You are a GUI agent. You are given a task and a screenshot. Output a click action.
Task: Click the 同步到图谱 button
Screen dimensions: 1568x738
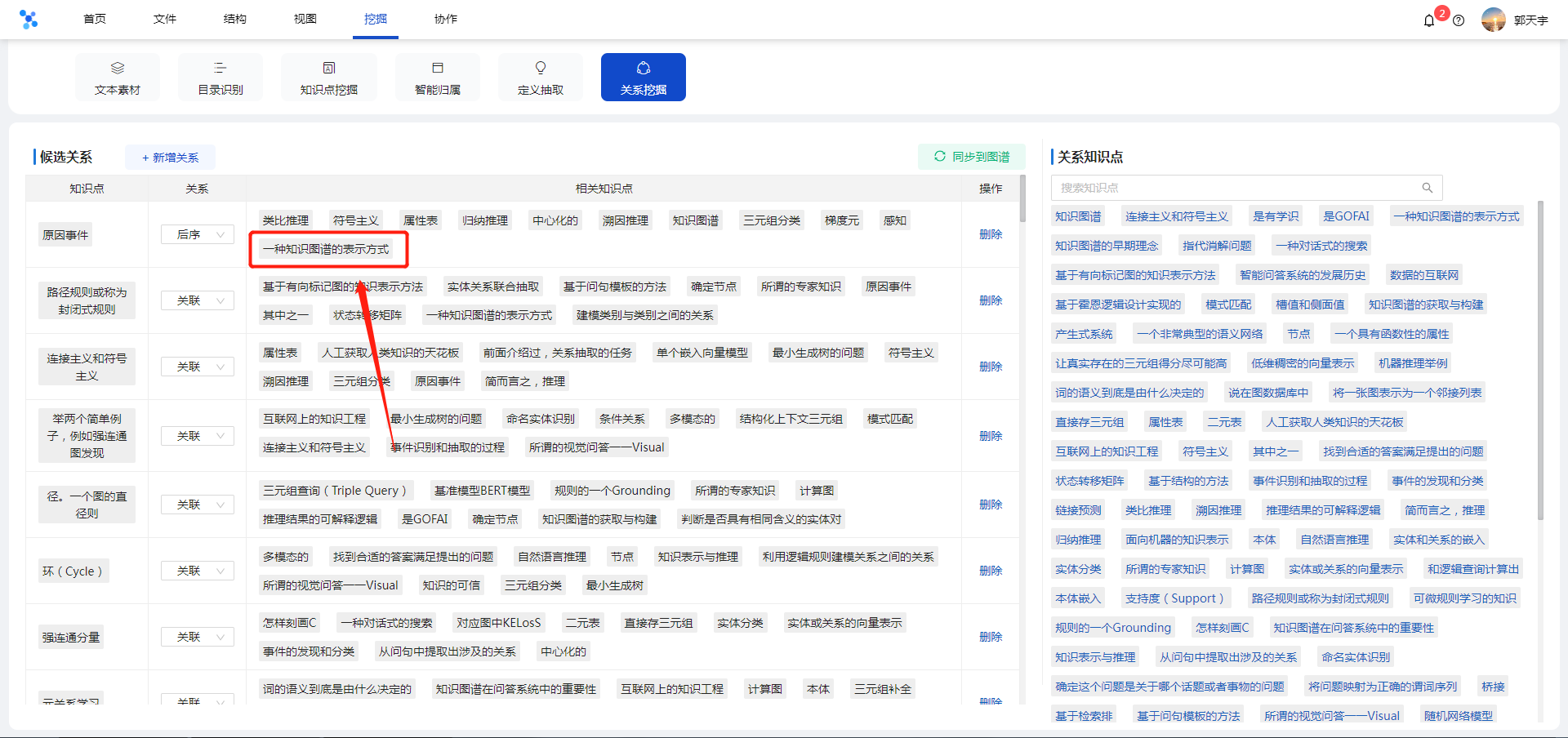(972, 157)
